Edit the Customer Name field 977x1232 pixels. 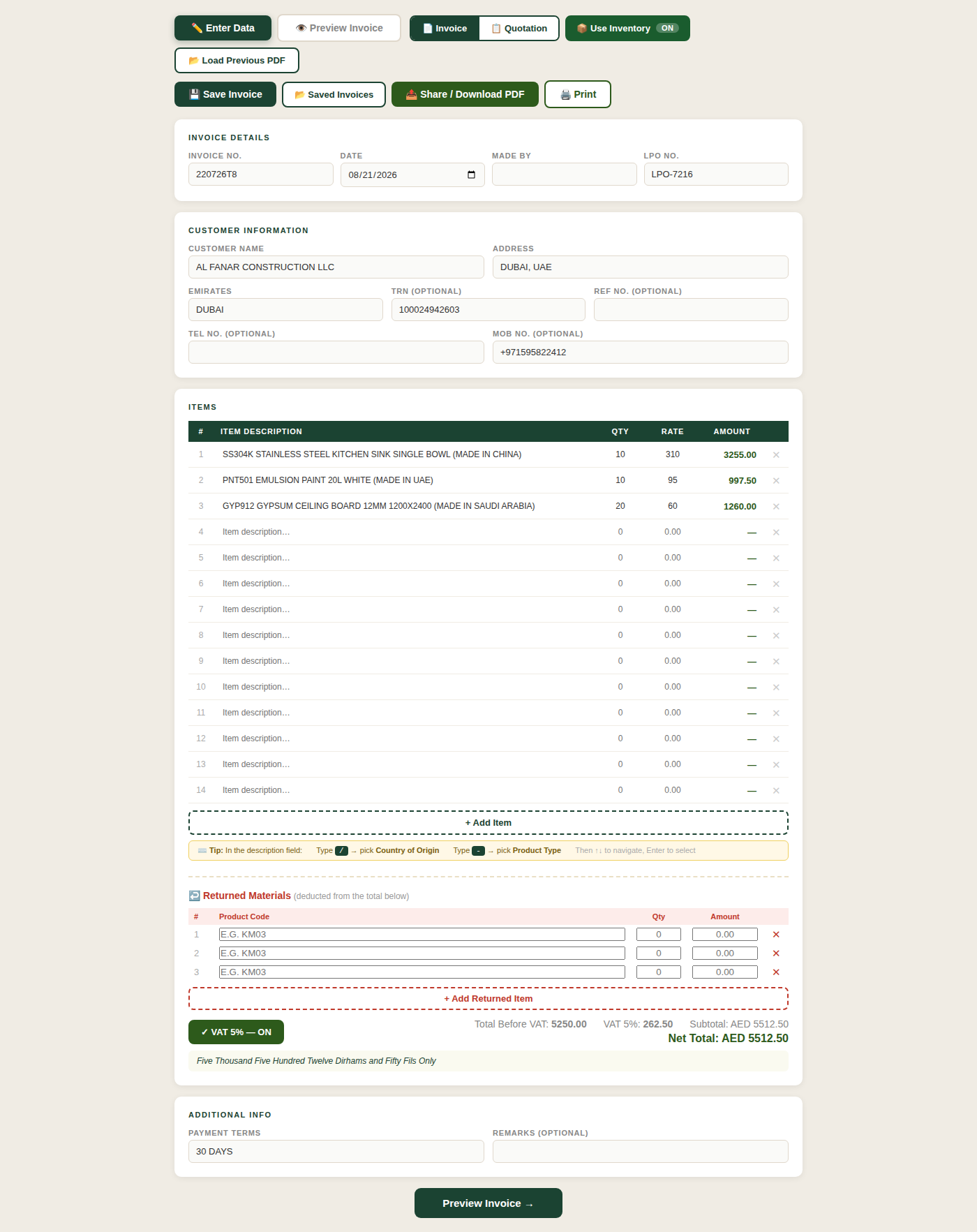click(336, 267)
